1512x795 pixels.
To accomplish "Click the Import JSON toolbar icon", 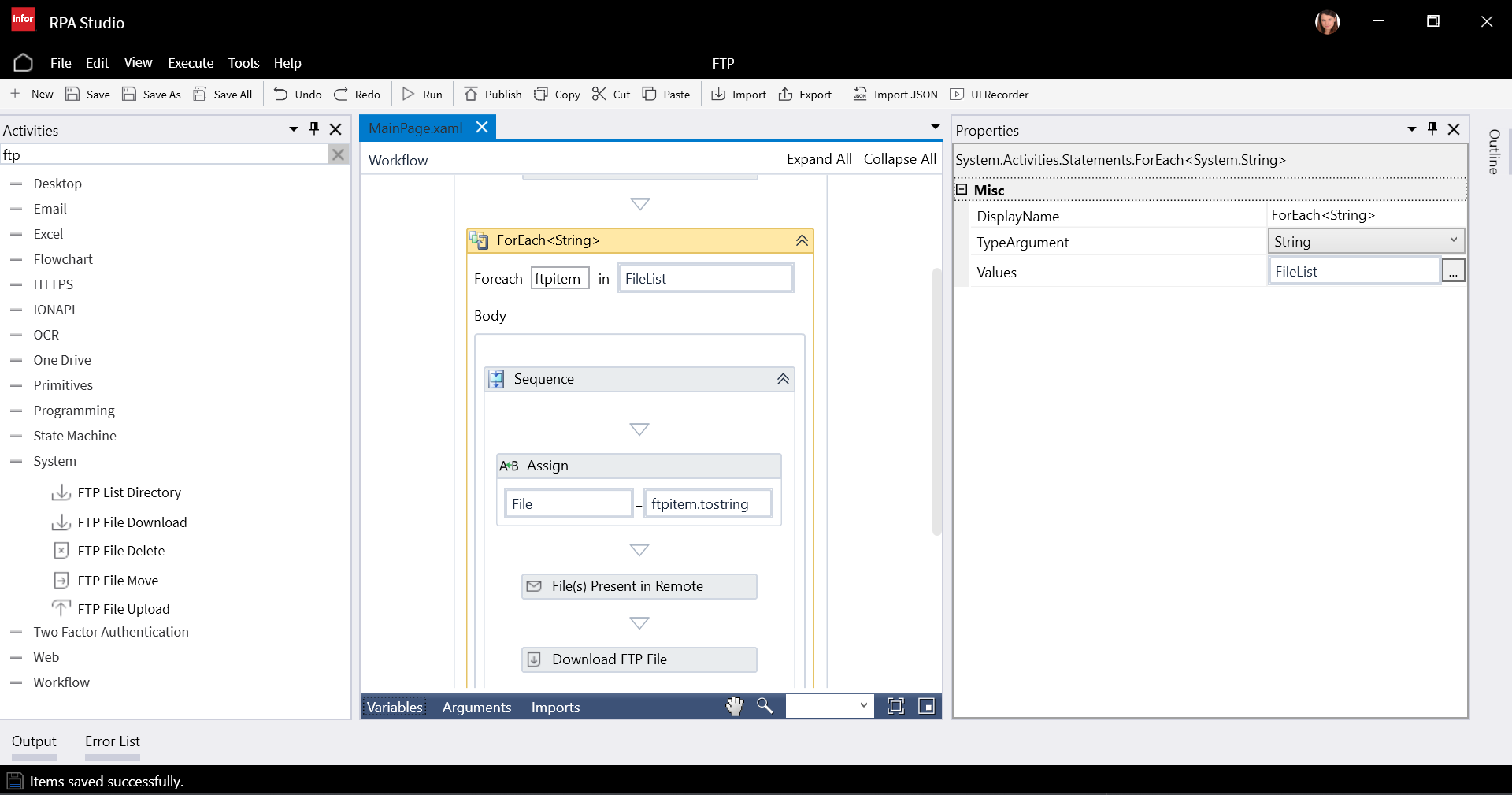I will 860,95.
